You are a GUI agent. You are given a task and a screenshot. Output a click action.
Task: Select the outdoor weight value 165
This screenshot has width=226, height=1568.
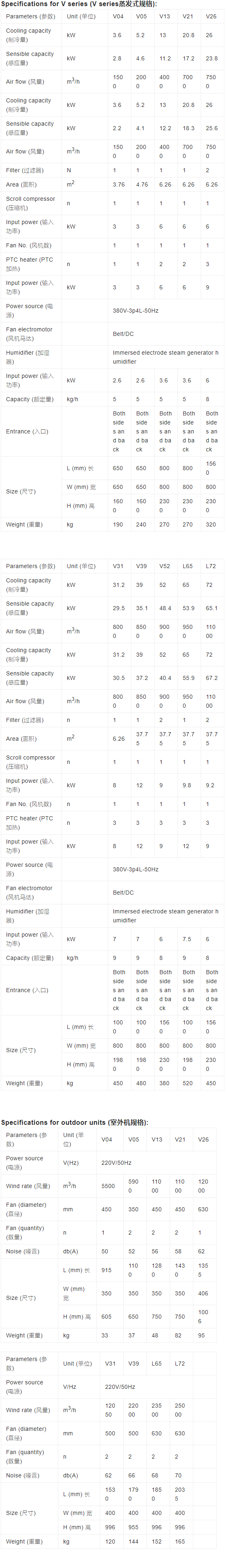click(x=180, y=1542)
